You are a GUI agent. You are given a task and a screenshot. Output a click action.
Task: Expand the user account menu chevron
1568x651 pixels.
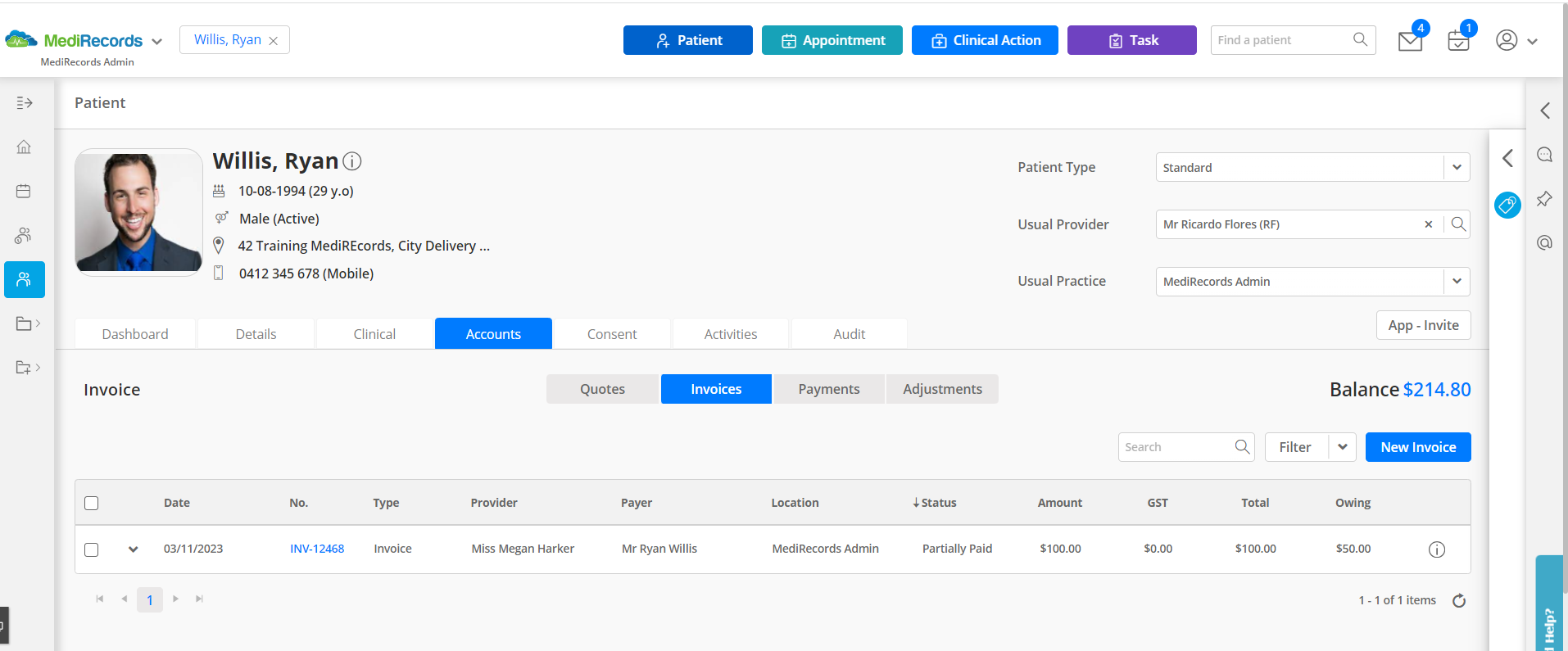(x=1532, y=41)
